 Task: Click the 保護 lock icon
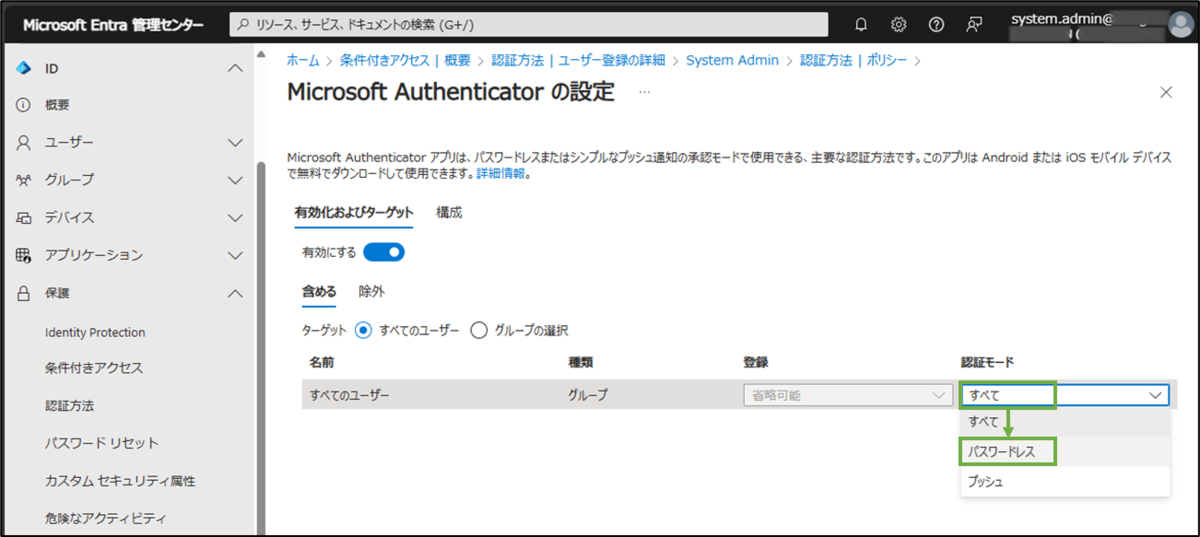pos(24,293)
